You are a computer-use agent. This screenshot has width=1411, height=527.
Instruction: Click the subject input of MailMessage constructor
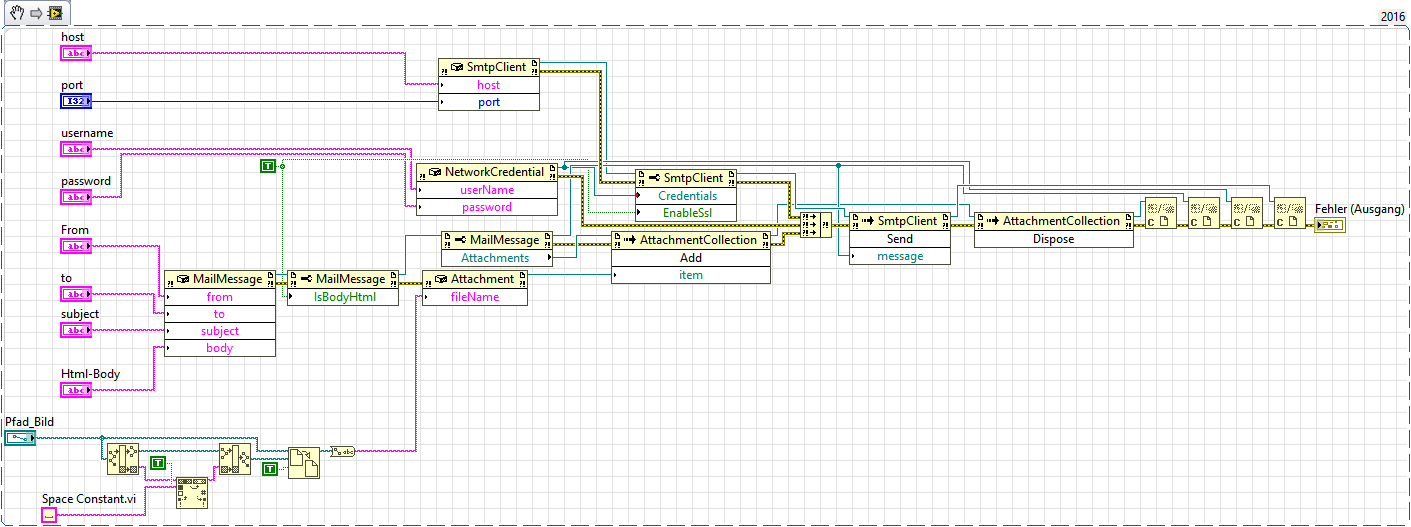pyautogui.click(x=220, y=331)
